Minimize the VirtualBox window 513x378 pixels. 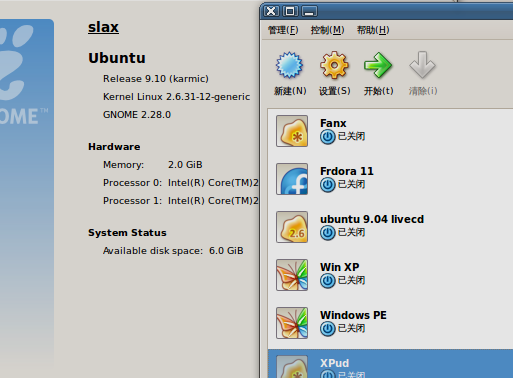tap(309, 11)
